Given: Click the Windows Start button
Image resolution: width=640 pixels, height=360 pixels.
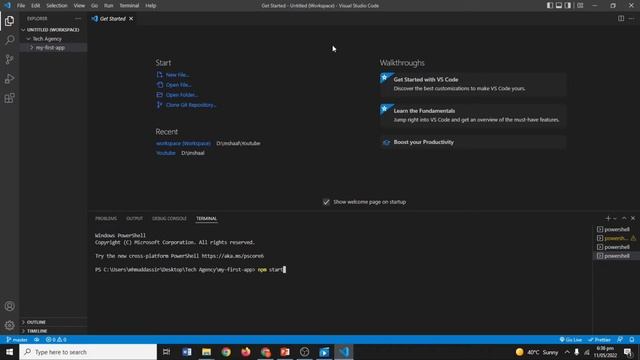Looking at the screenshot, I should coord(9,352).
